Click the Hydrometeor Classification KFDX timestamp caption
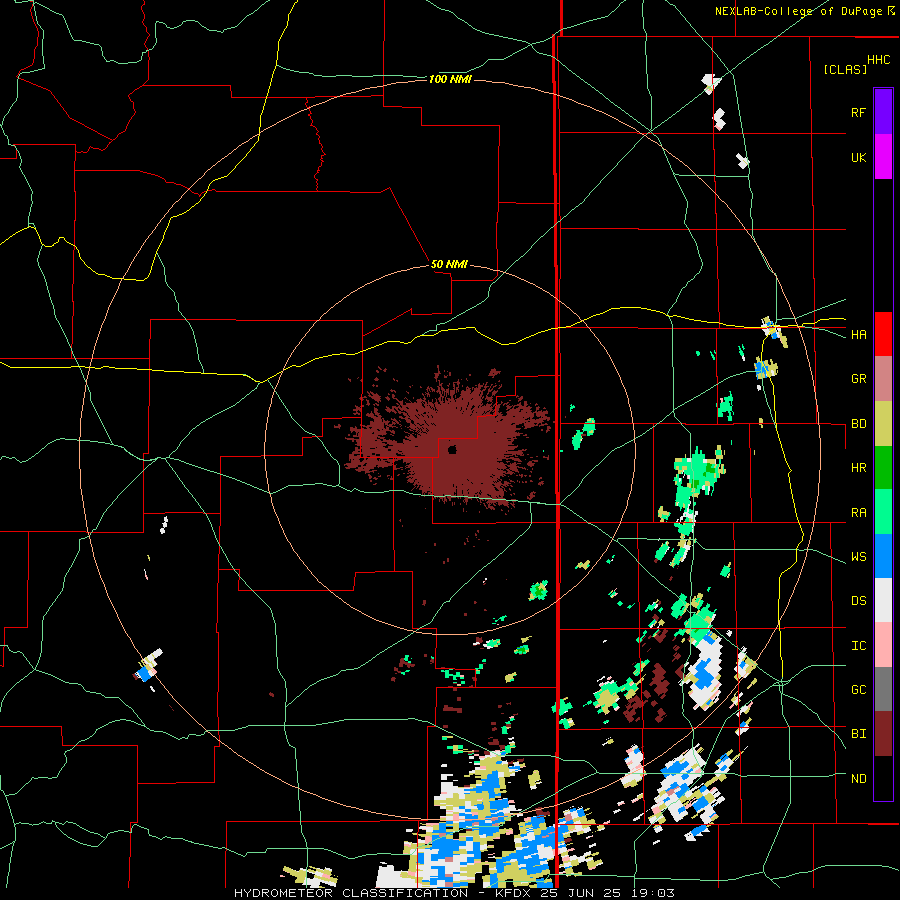The image size is (900, 900). tap(454, 893)
